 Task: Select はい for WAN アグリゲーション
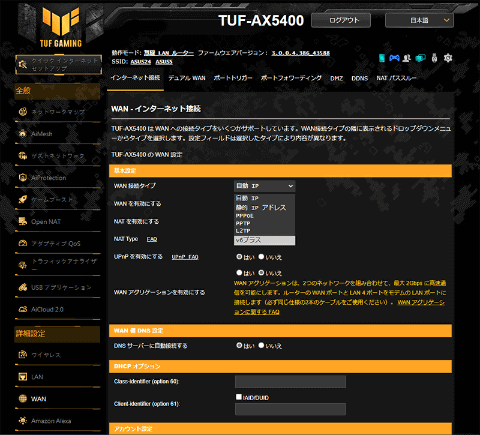(x=239, y=273)
